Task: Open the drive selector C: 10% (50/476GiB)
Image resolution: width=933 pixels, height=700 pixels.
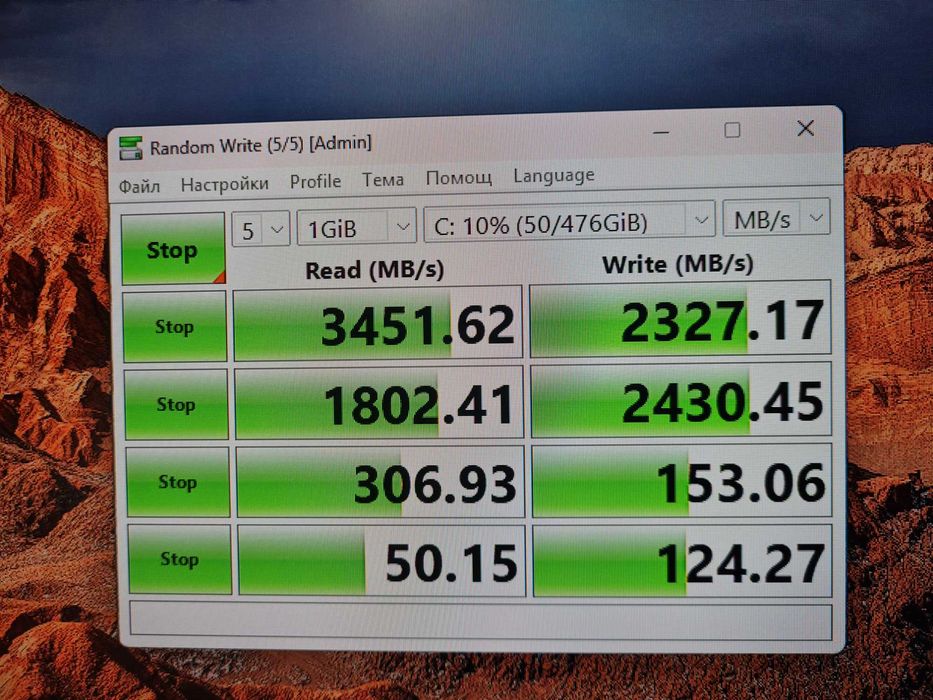Action: coord(569,222)
